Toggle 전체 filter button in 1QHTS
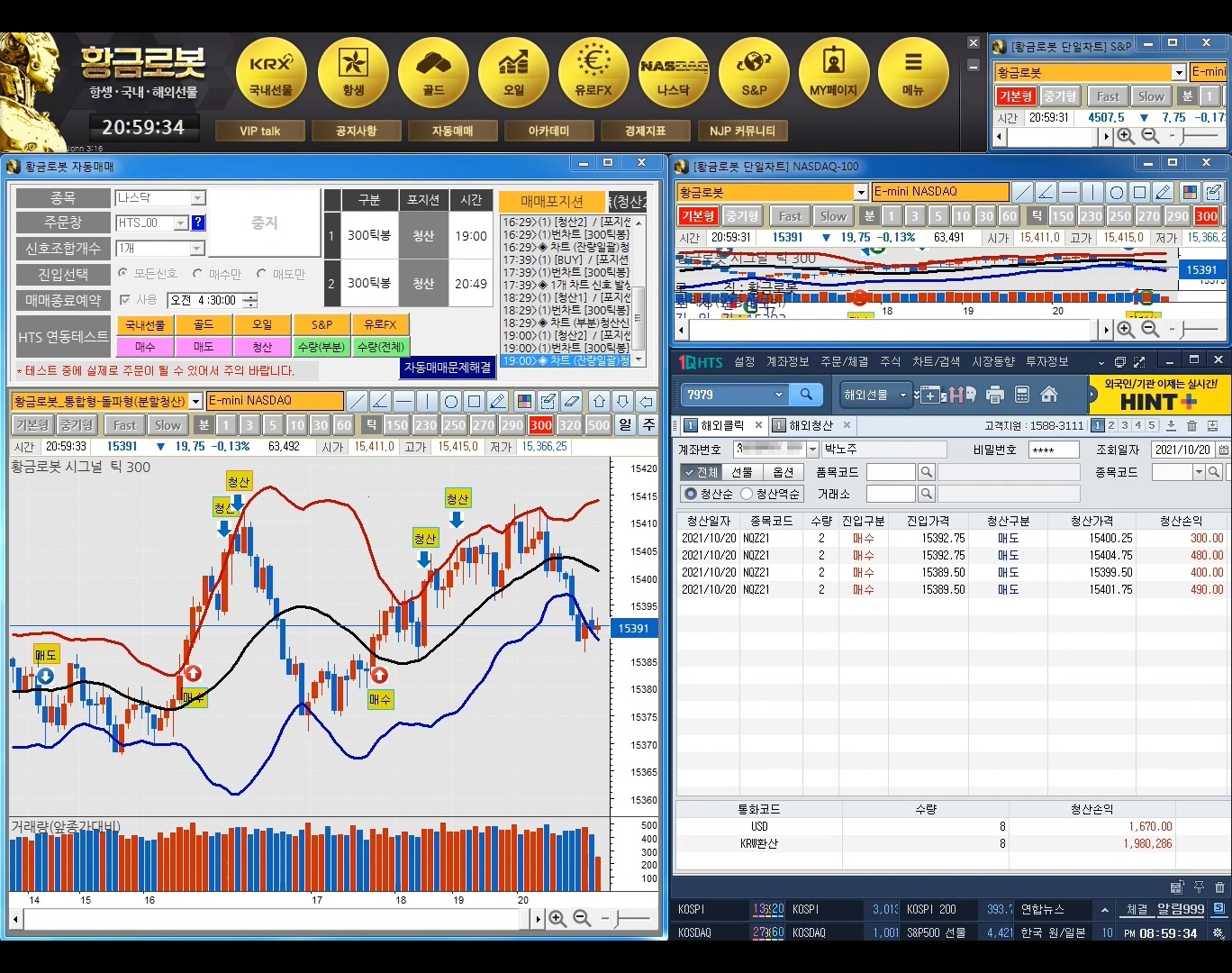This screenshot has height=973, width=1232. [701, 472]
